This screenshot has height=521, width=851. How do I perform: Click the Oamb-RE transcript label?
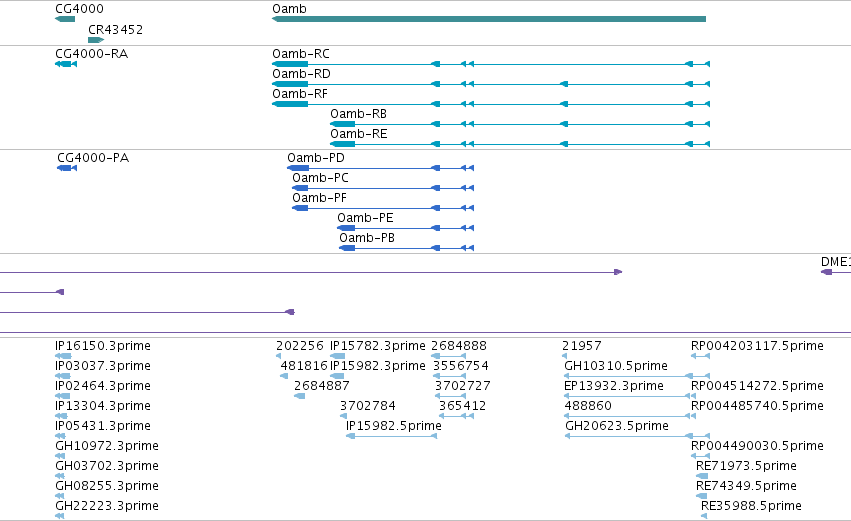click(359, 134)
